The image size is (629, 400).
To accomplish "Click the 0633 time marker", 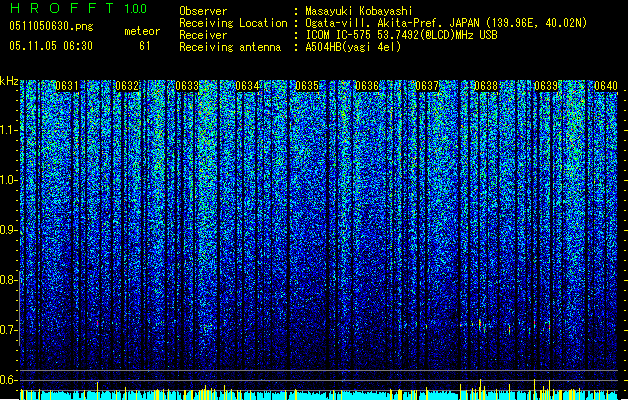I will [x=187, y=86].
